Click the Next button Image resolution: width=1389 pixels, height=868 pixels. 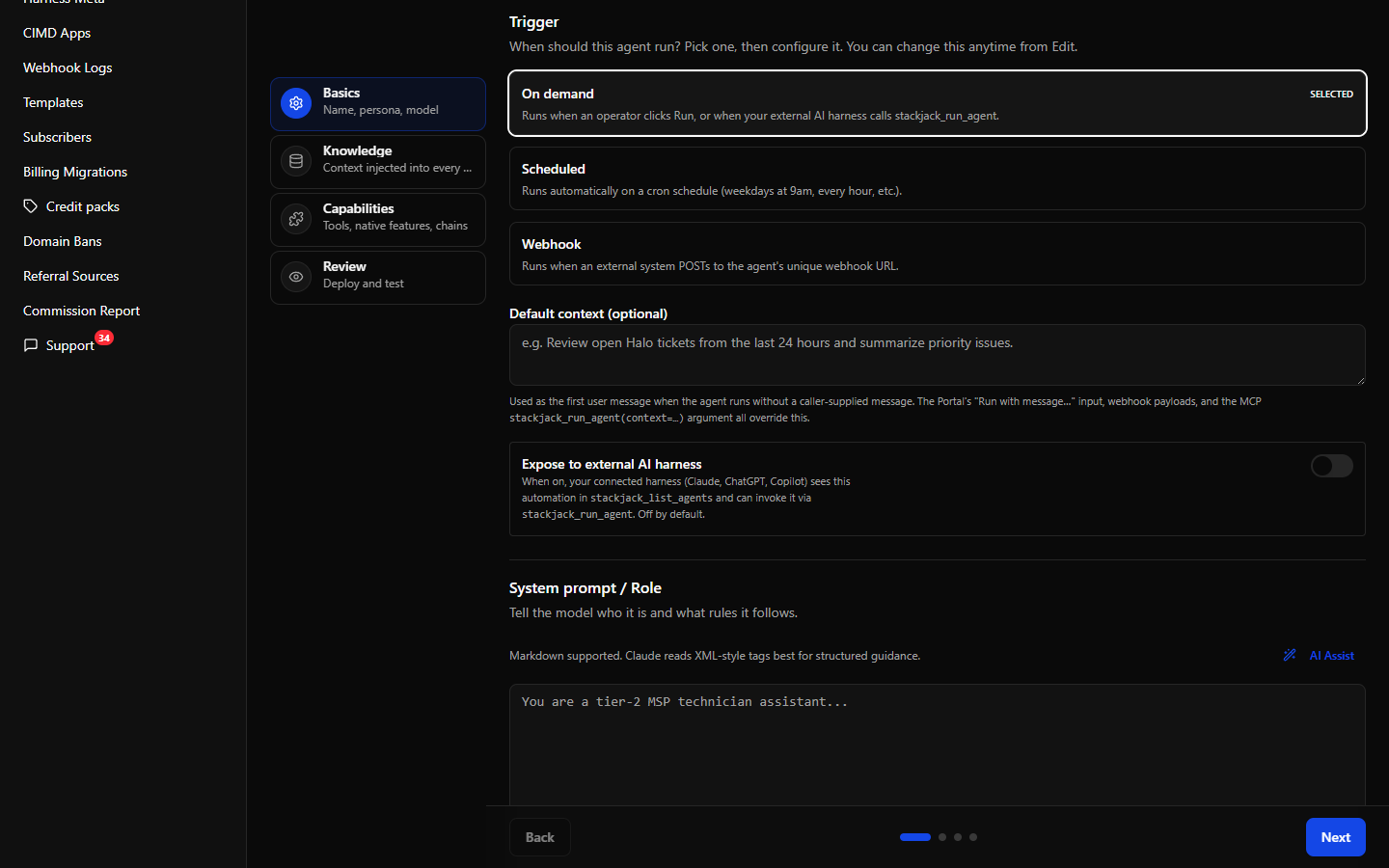coord(1336,837)
